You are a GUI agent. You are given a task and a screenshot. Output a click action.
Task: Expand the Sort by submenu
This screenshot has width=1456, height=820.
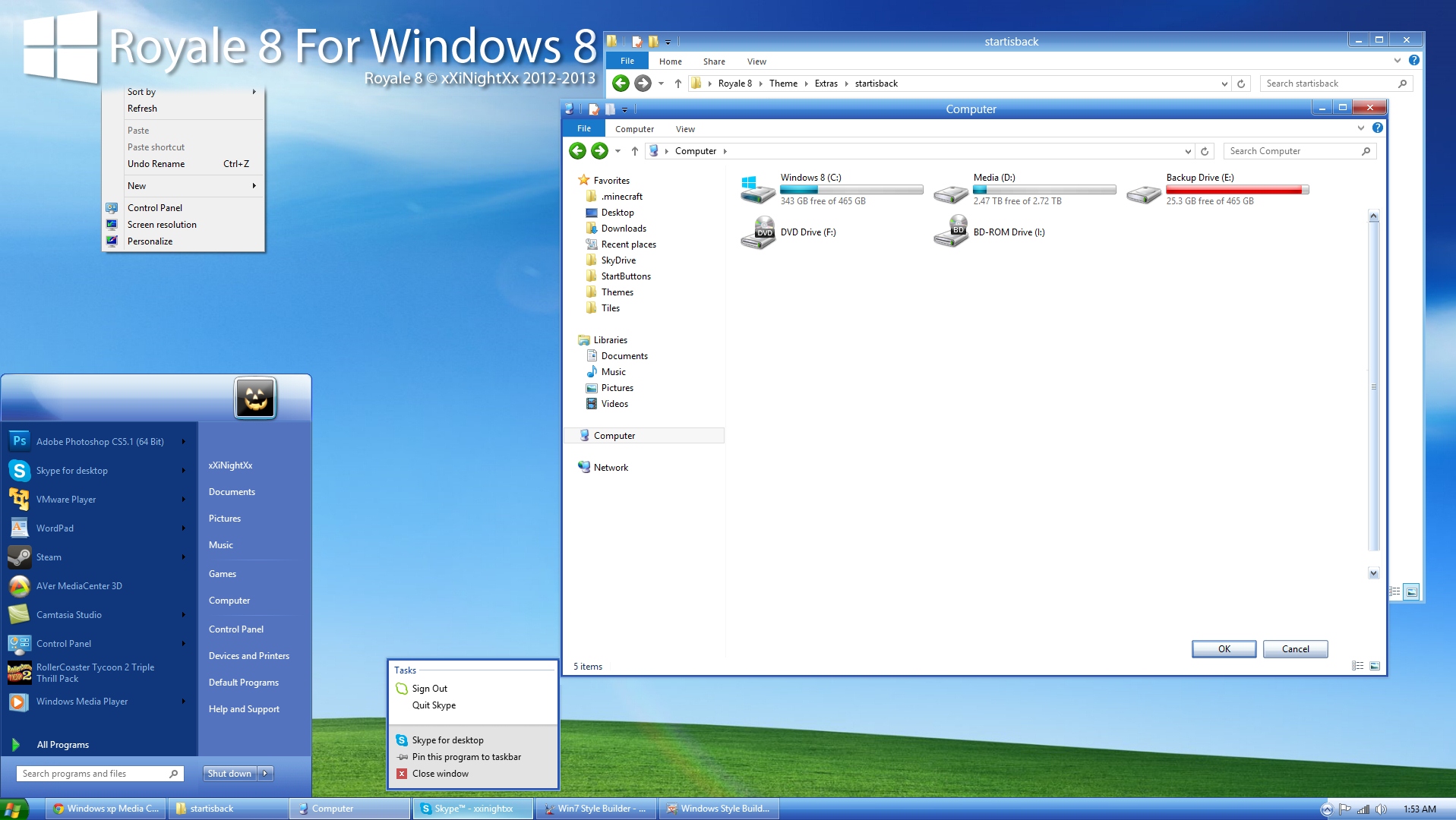(x=254, y=92)
